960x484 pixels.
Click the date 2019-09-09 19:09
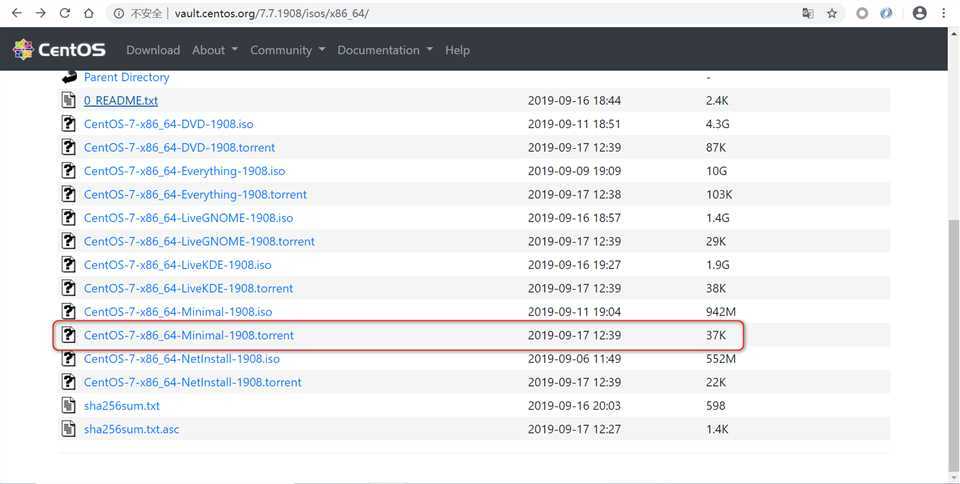(574, 171)
